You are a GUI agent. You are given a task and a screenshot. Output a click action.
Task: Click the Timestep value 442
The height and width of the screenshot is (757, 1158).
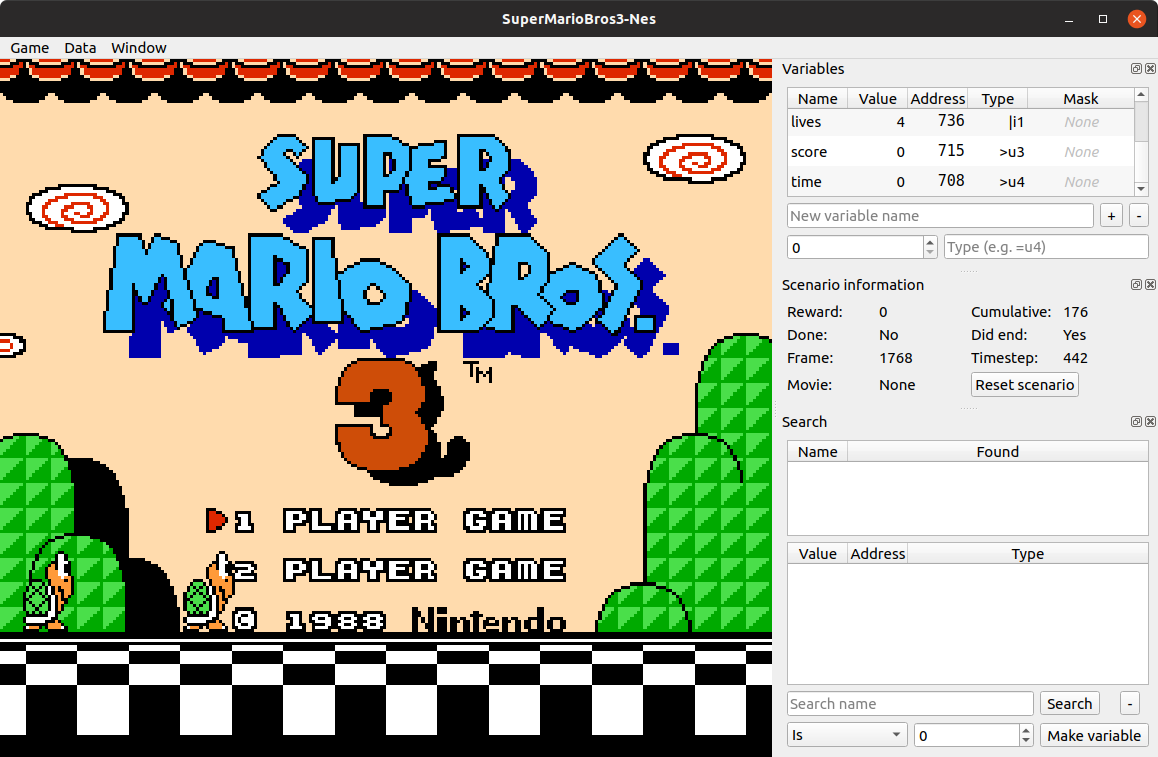(1075, 358)
